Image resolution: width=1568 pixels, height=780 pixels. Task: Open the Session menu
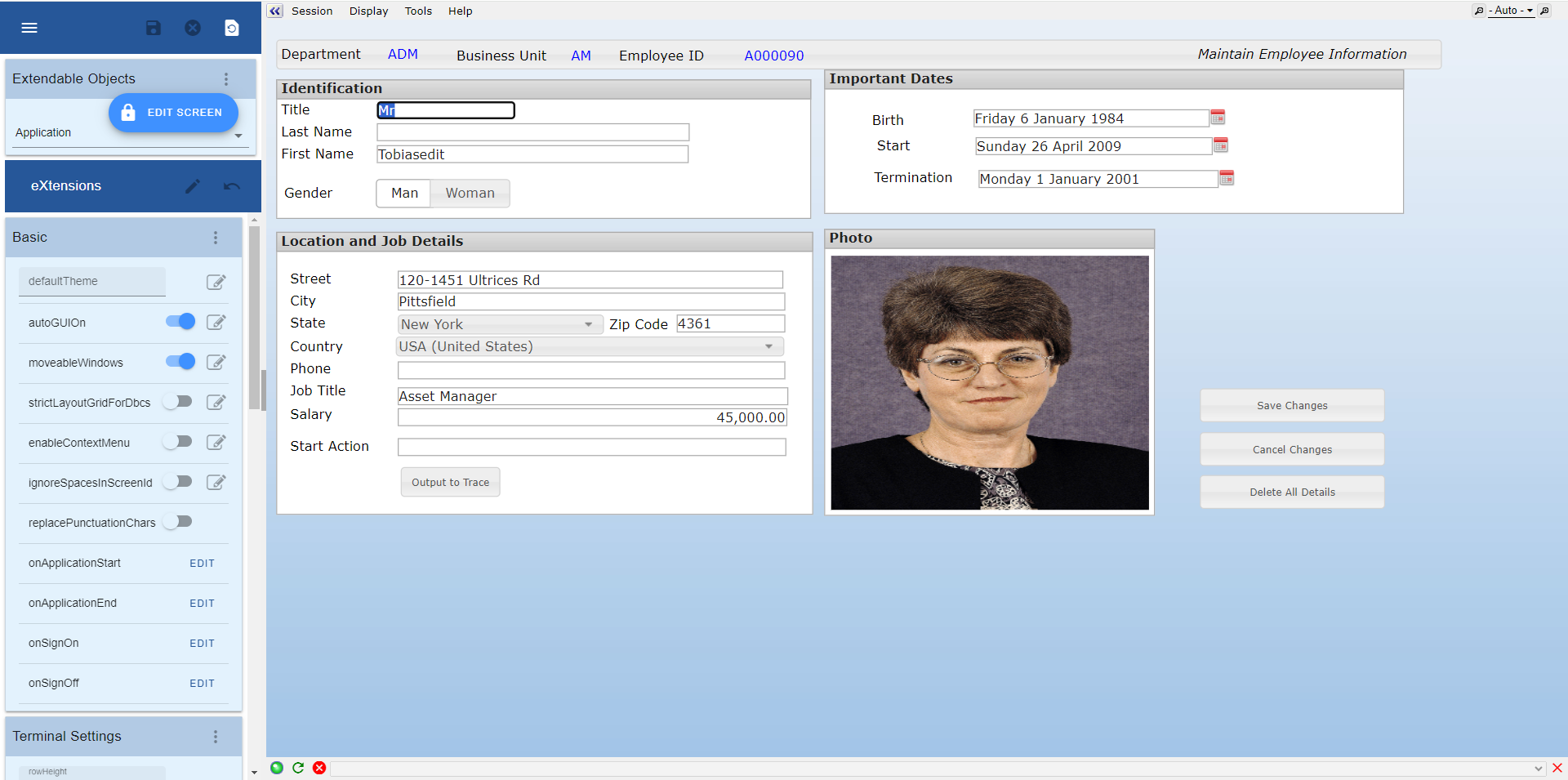312,11
